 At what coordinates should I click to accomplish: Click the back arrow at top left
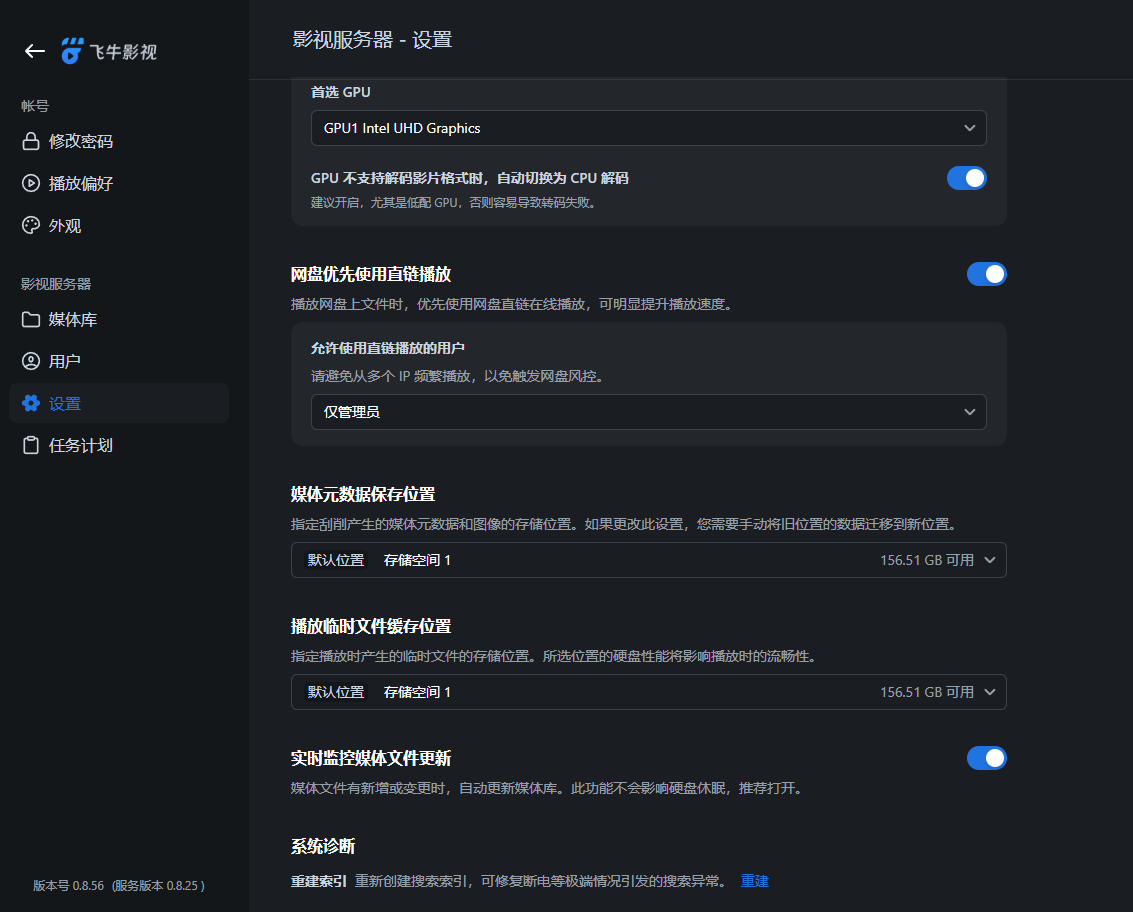pyautogui.click(x=34, y=51)
